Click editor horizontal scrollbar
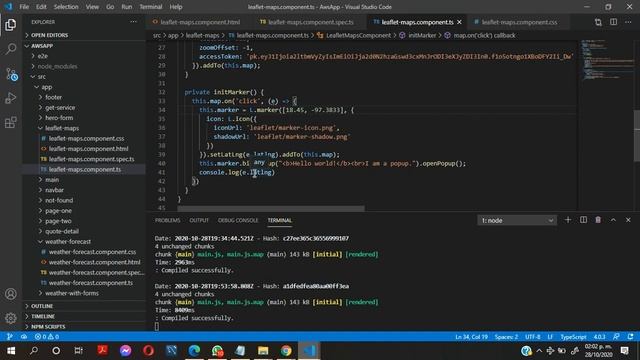This screenshot has width=640, height=360. 271,208
